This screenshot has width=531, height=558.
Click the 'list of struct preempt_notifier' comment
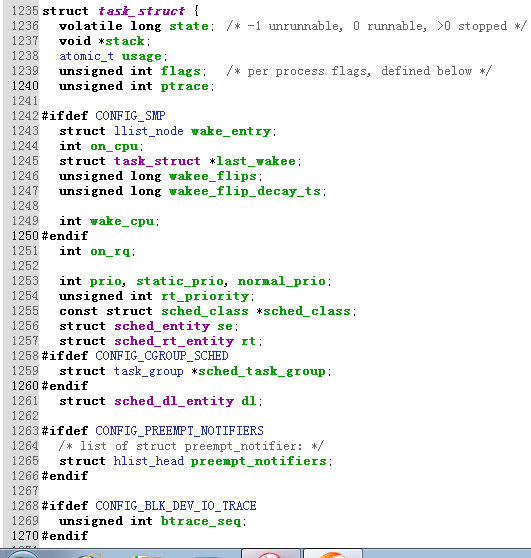point(191,446)
